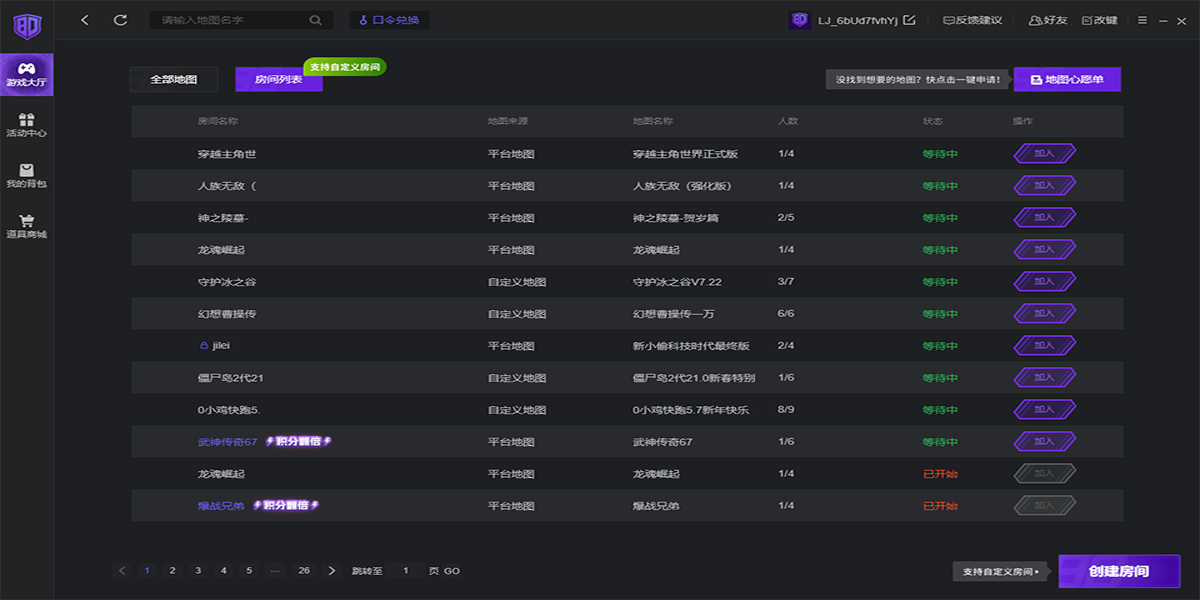Image resolution: width=1200 pixels, height=600 pixels.
Task: Go to previous page with left chevron
Action: click(123, 571)
